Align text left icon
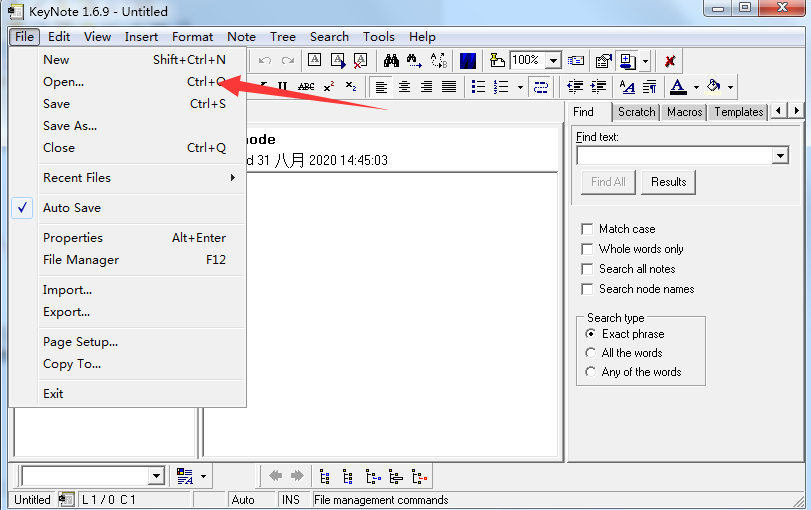Screen dimensions: 811x510 (381, 87)
